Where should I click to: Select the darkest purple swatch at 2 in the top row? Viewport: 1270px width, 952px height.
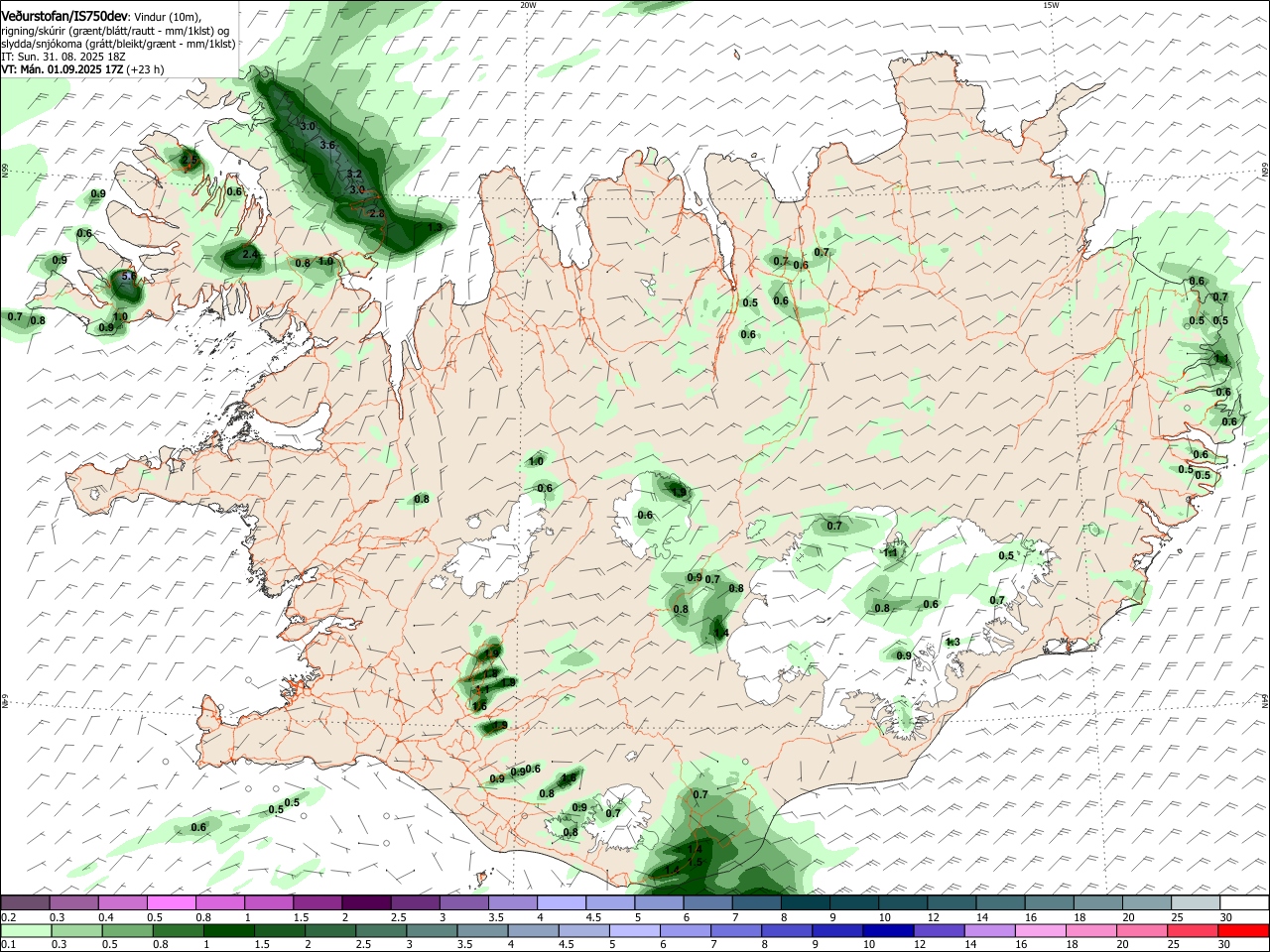click(x=366, y=903)
